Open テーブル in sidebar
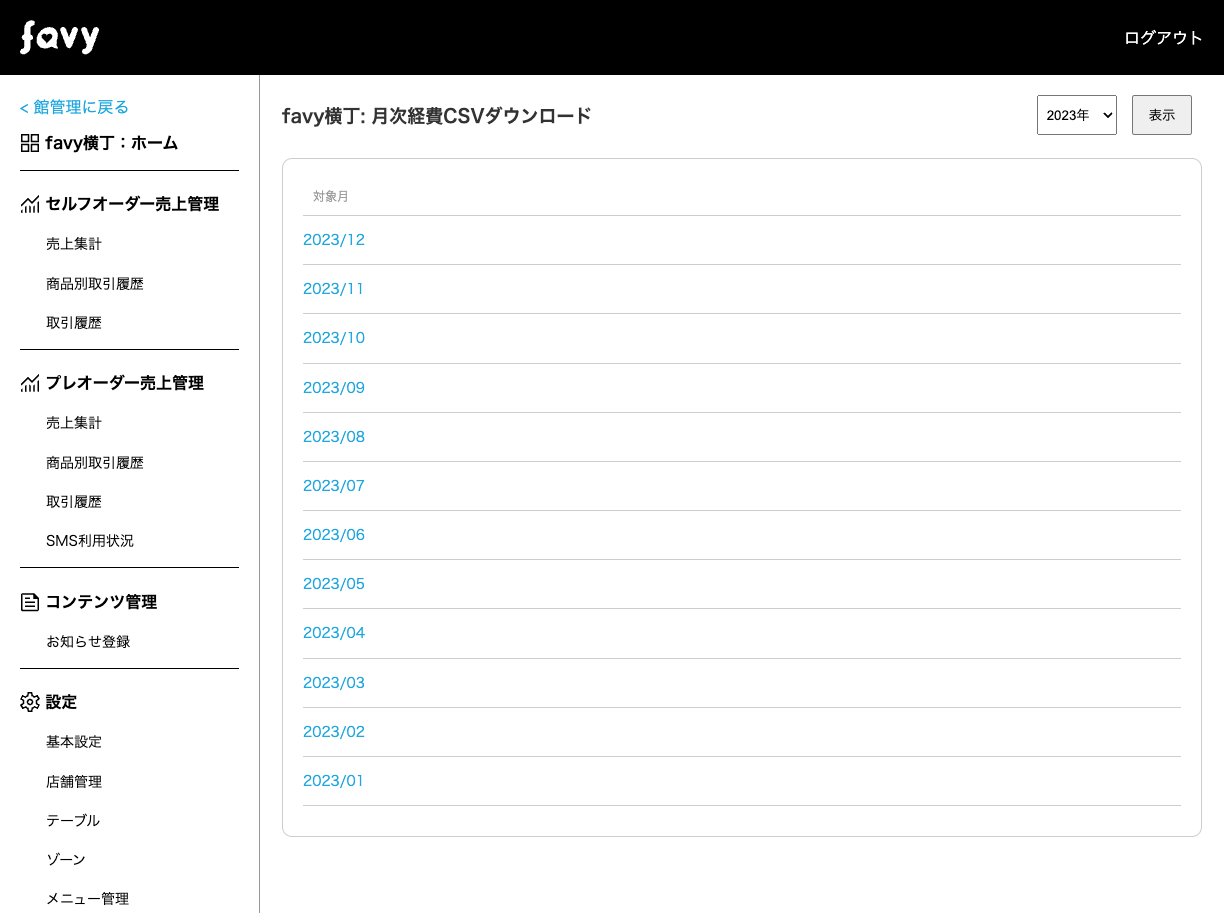This screenshot has width=1224, height=913. pos(73,820)
